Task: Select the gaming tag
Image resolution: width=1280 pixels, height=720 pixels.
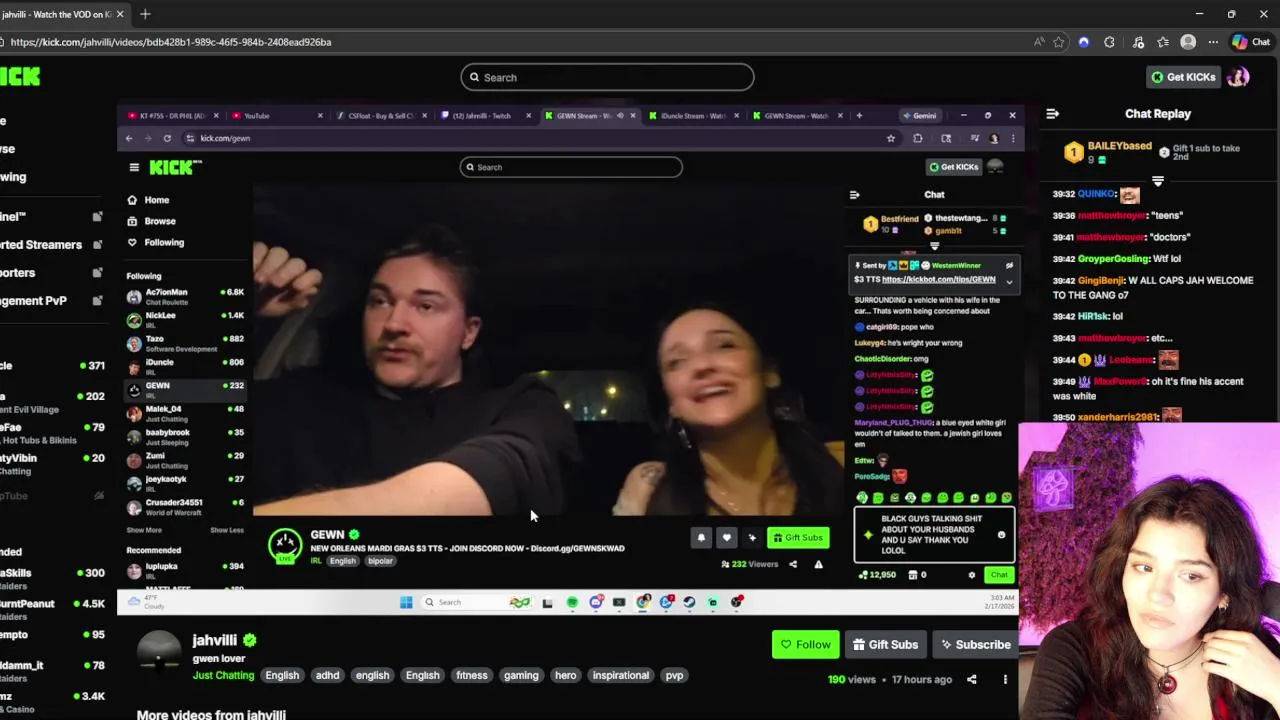Action: pyautogui.click(x=521, y=675)
